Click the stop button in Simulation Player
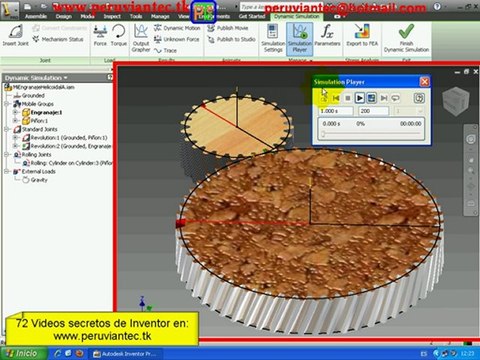This screenshot has height=360, width=480. pos(348,98)
